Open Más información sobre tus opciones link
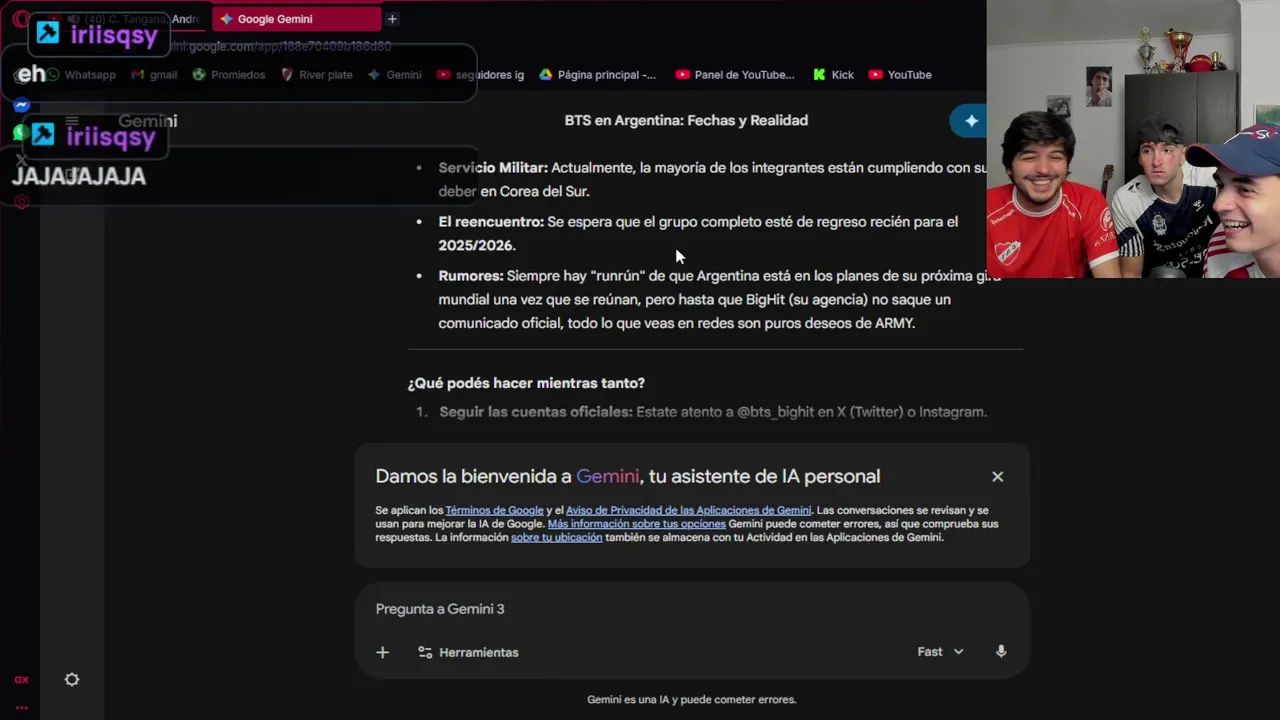The width and height of the screenshot is (1280, 720). click(x=637, y=524)
